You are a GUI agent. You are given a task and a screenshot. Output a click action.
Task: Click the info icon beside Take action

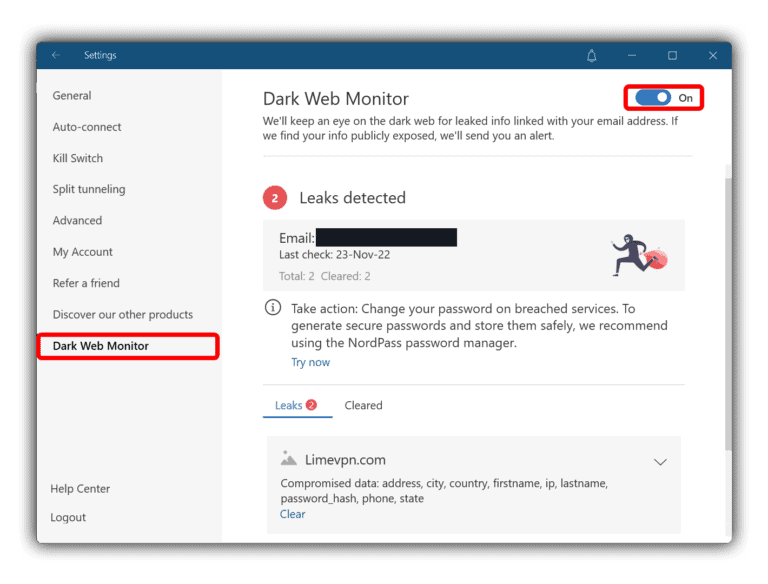pos(273,308)
